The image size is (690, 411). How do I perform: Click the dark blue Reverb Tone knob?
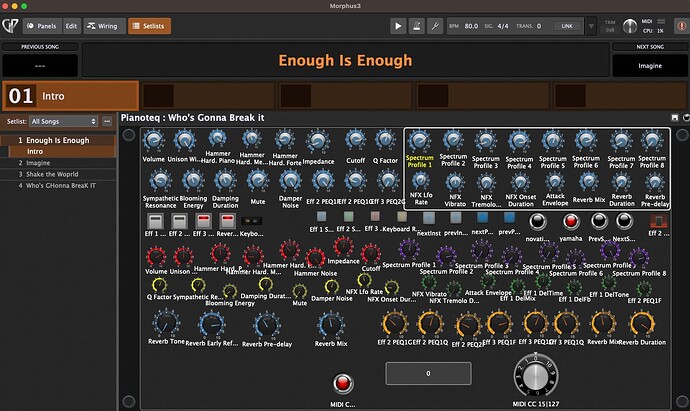(x=166, y=323)
